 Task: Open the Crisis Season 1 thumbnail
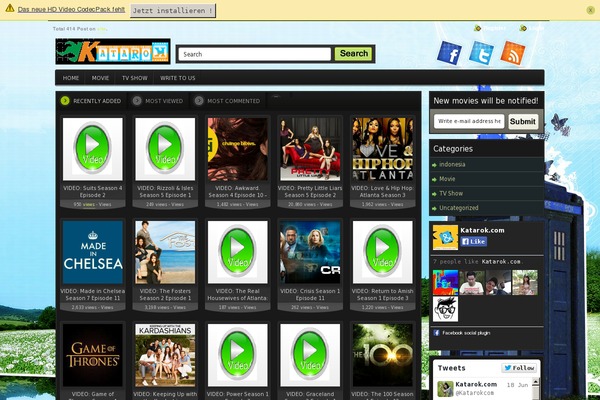coord(310,252)
